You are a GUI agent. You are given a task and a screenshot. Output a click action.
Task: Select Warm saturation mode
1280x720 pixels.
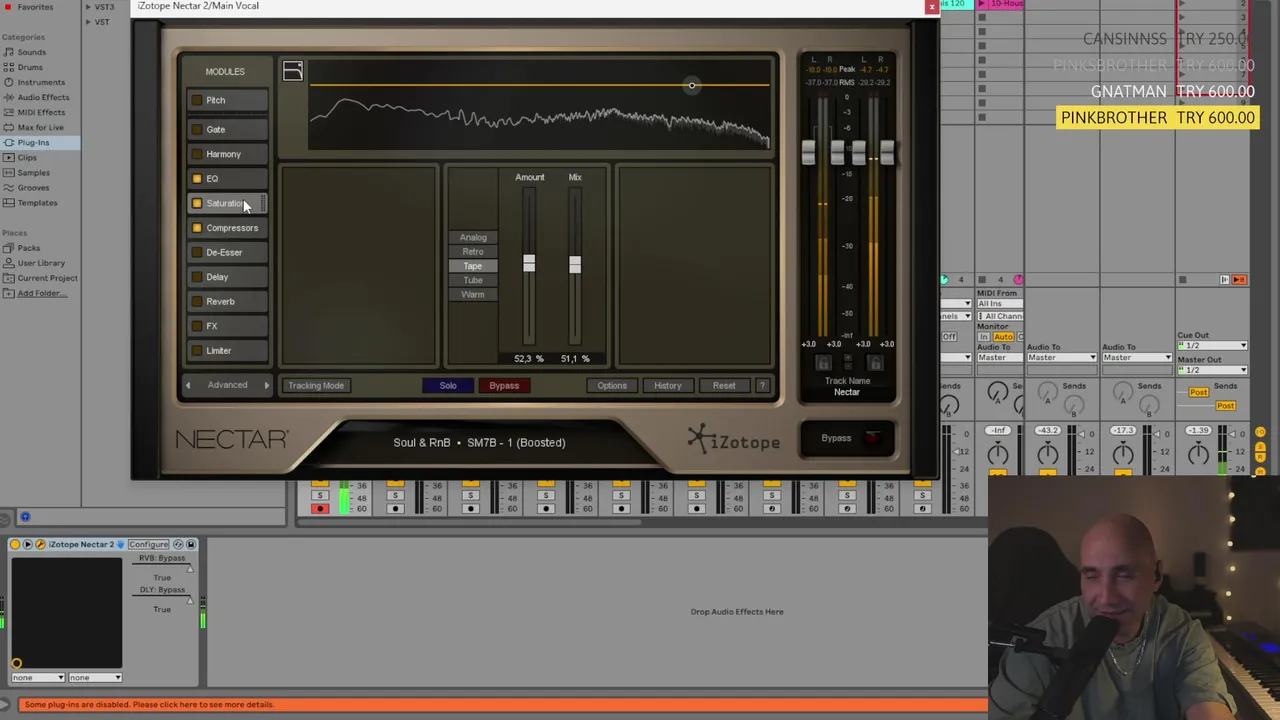click(473, 294)
